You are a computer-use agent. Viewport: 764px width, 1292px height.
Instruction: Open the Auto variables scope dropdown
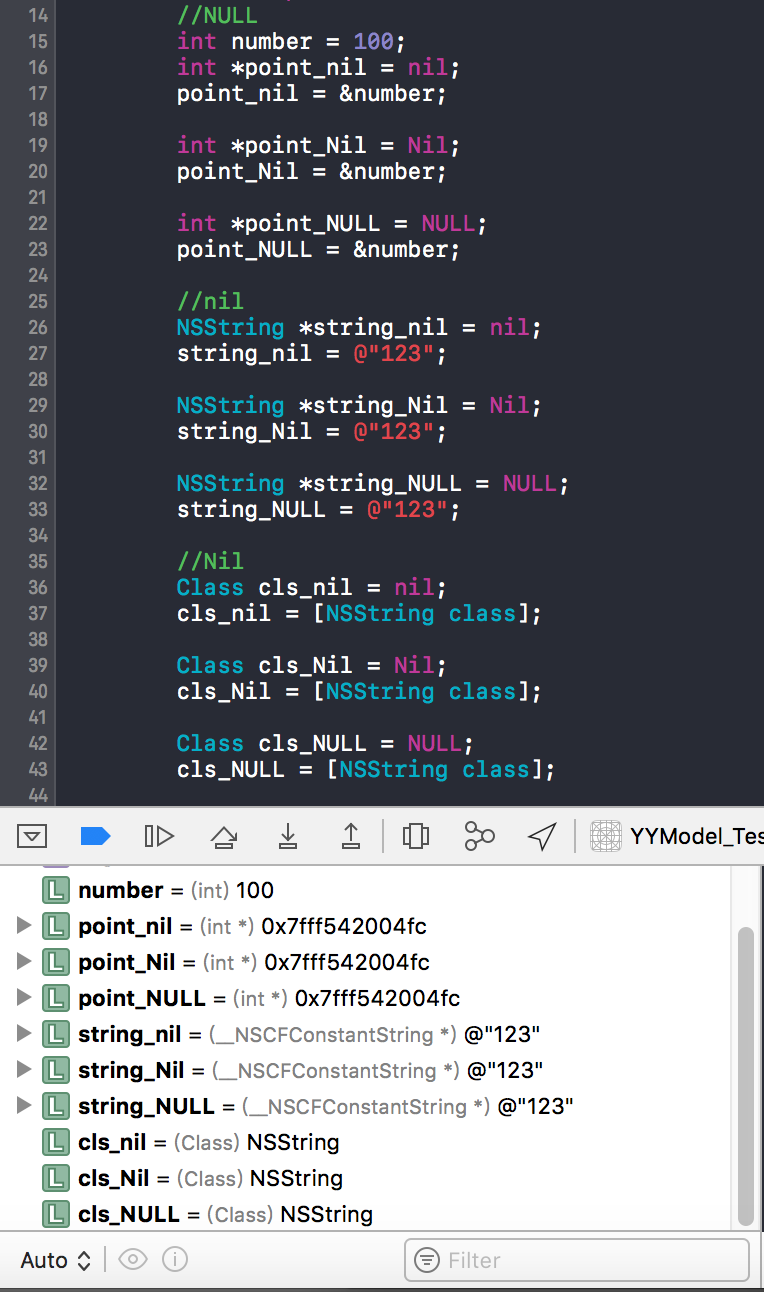56,1260
